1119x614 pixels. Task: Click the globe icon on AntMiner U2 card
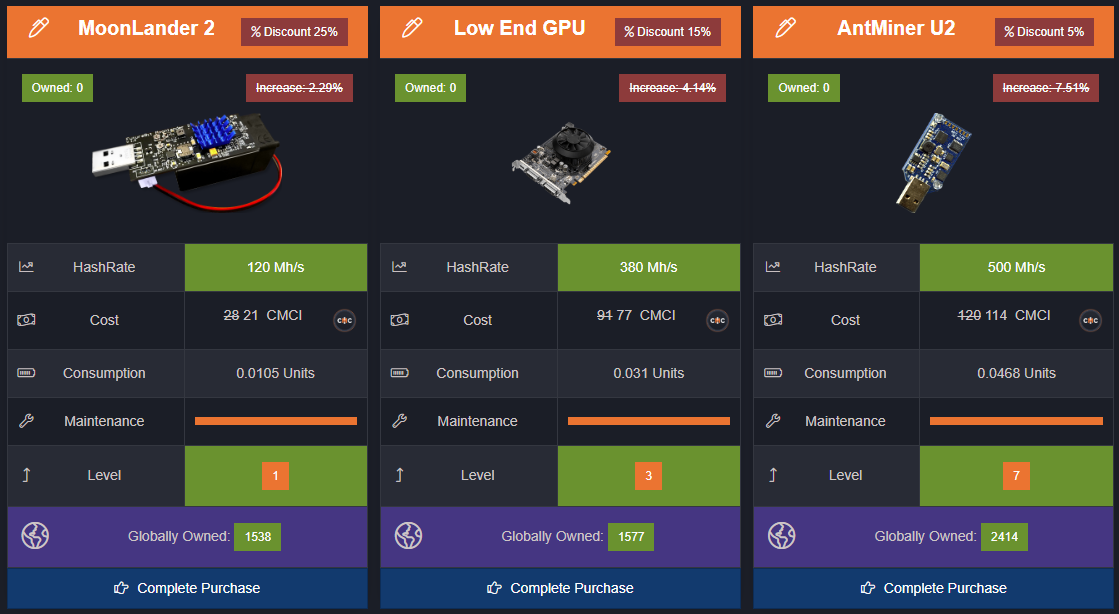coord(781,535)
